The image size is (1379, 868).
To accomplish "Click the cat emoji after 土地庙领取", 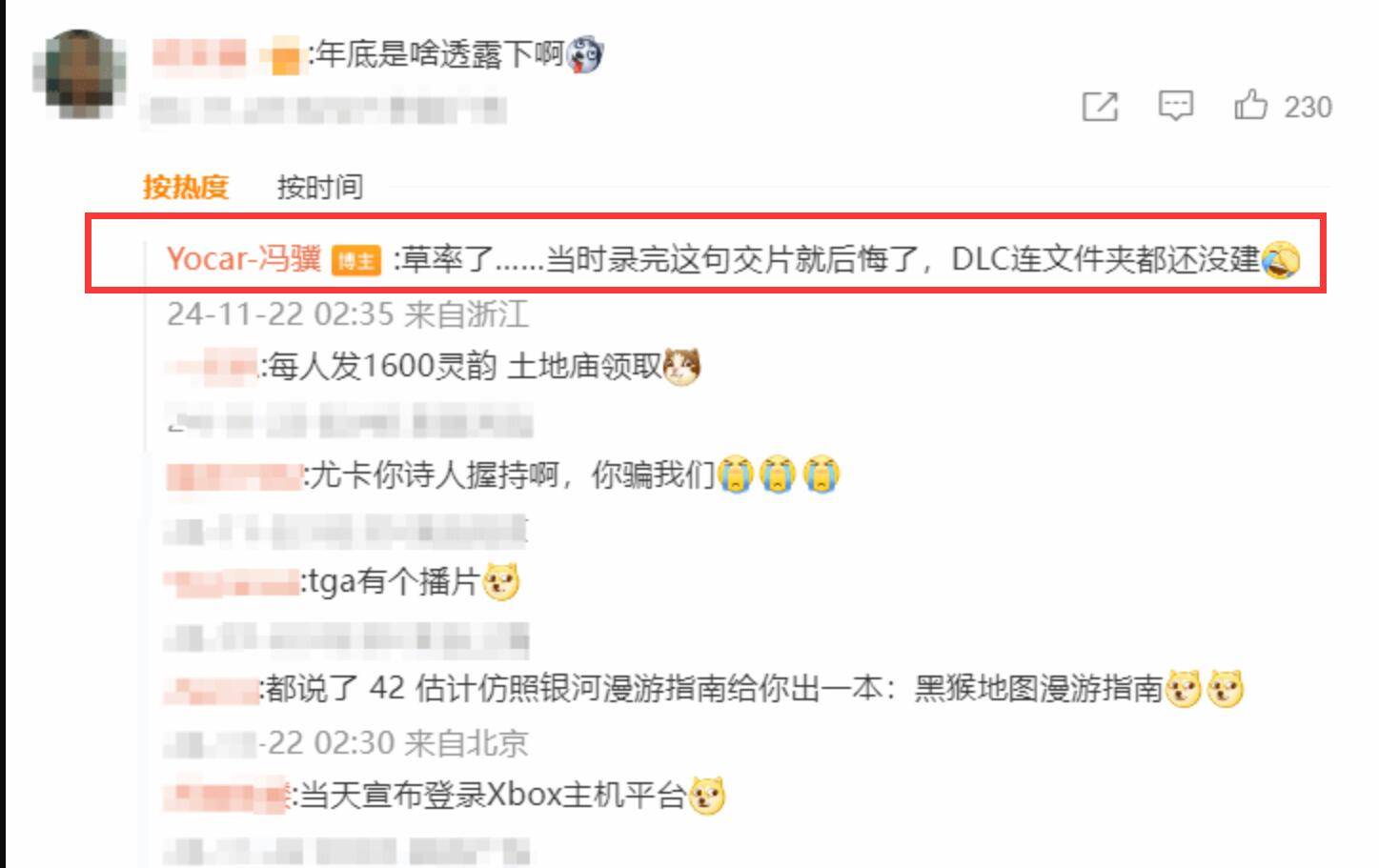I will click(681, 366).
